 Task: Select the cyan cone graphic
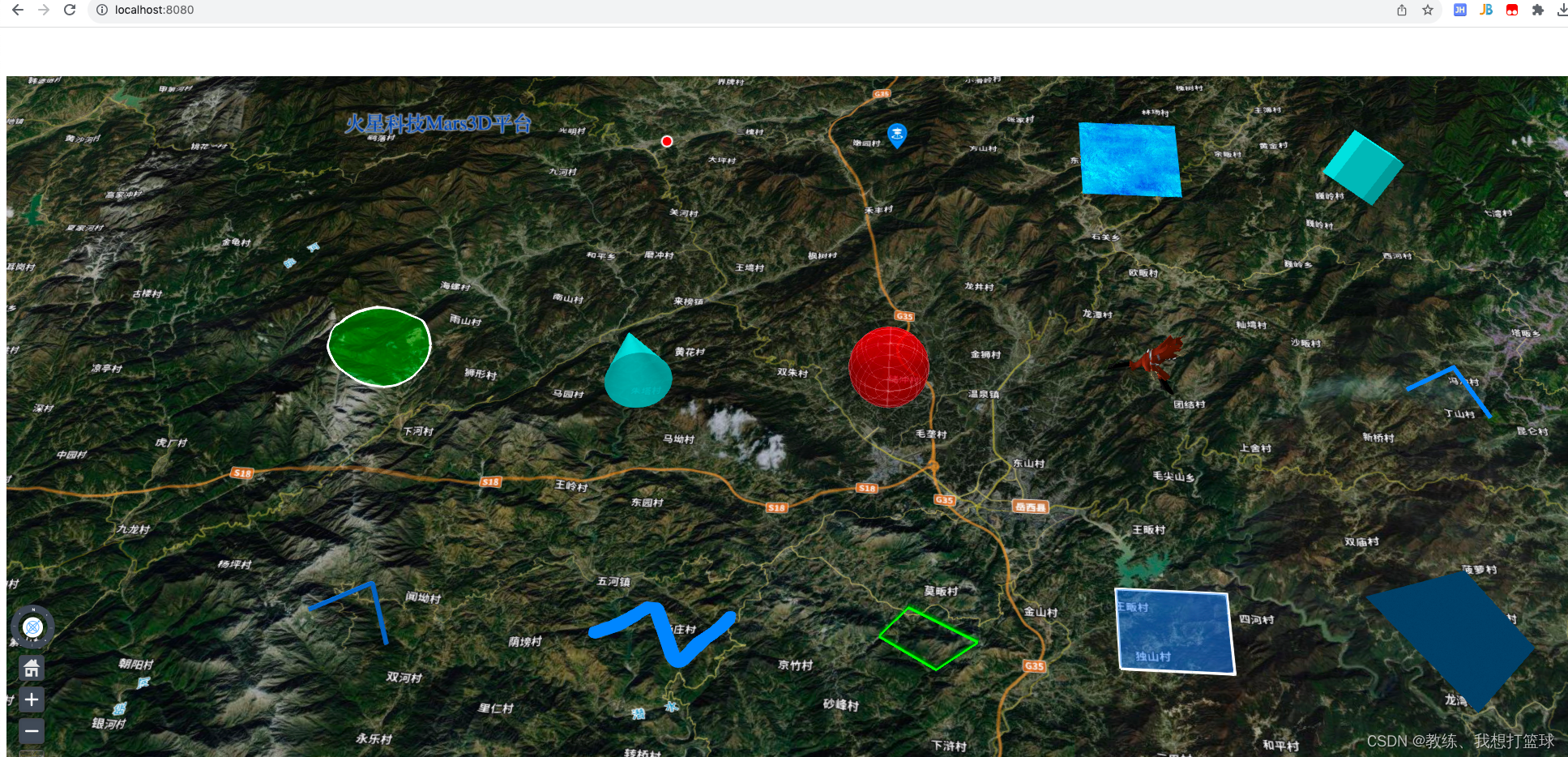pos(638,373)
